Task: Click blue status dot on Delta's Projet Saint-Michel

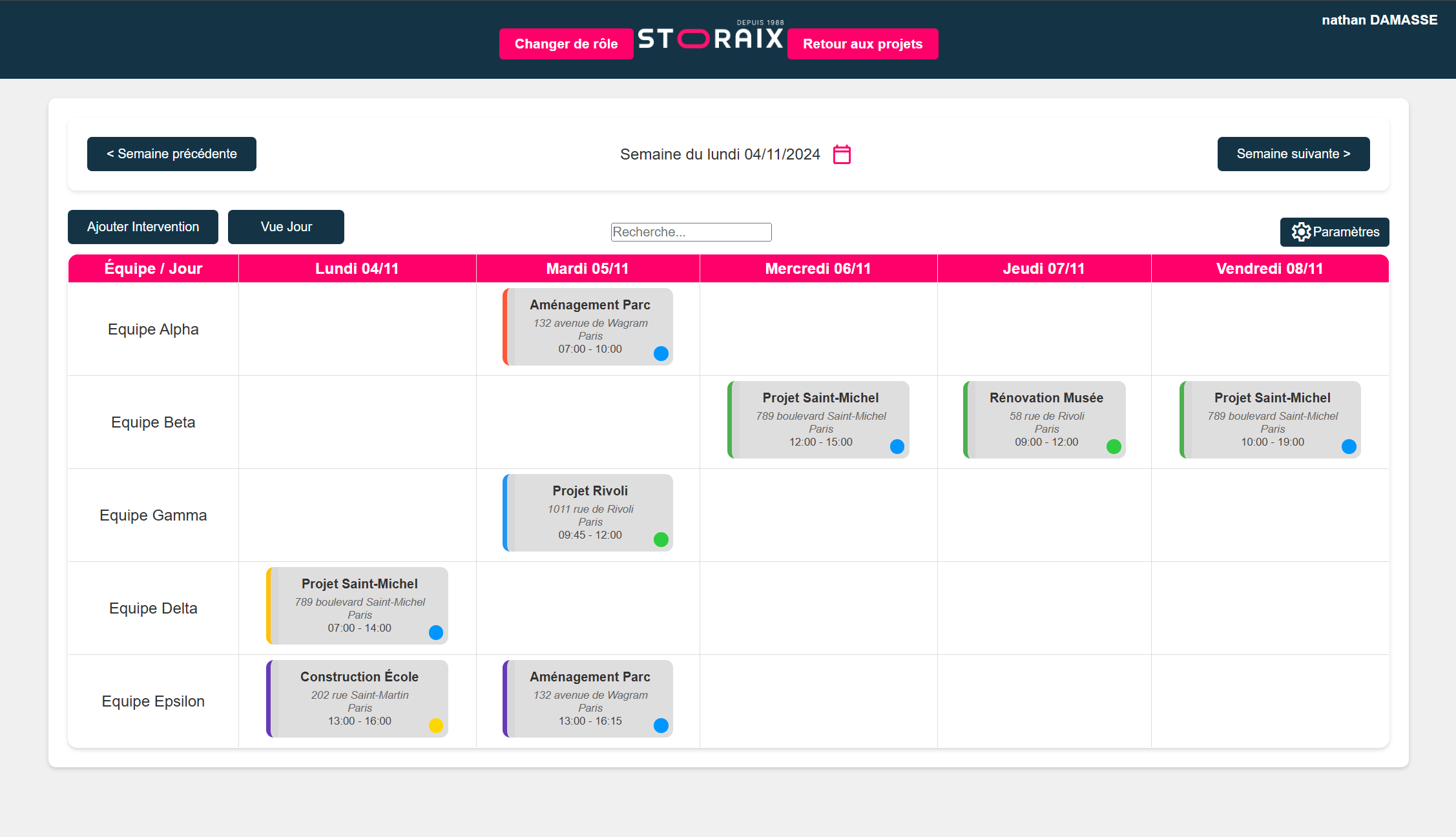Action: pyautogui.click(x=436, y=632)
